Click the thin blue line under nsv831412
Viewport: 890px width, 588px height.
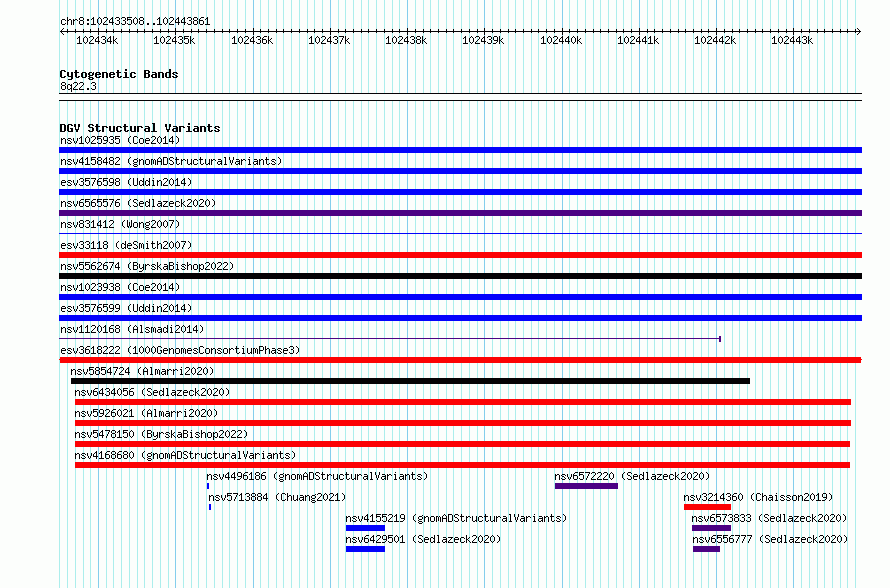(x=460, y=233)
